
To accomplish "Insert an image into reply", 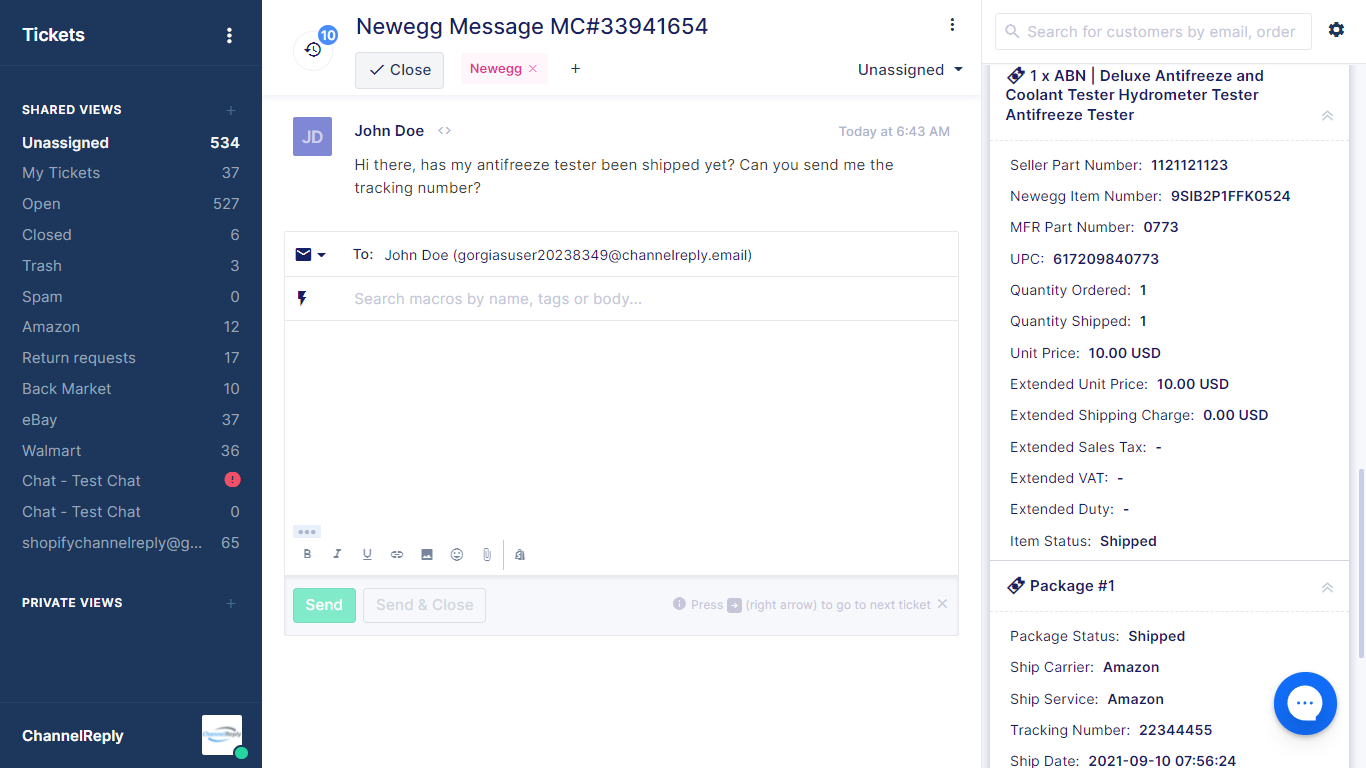I will (427, 554).
